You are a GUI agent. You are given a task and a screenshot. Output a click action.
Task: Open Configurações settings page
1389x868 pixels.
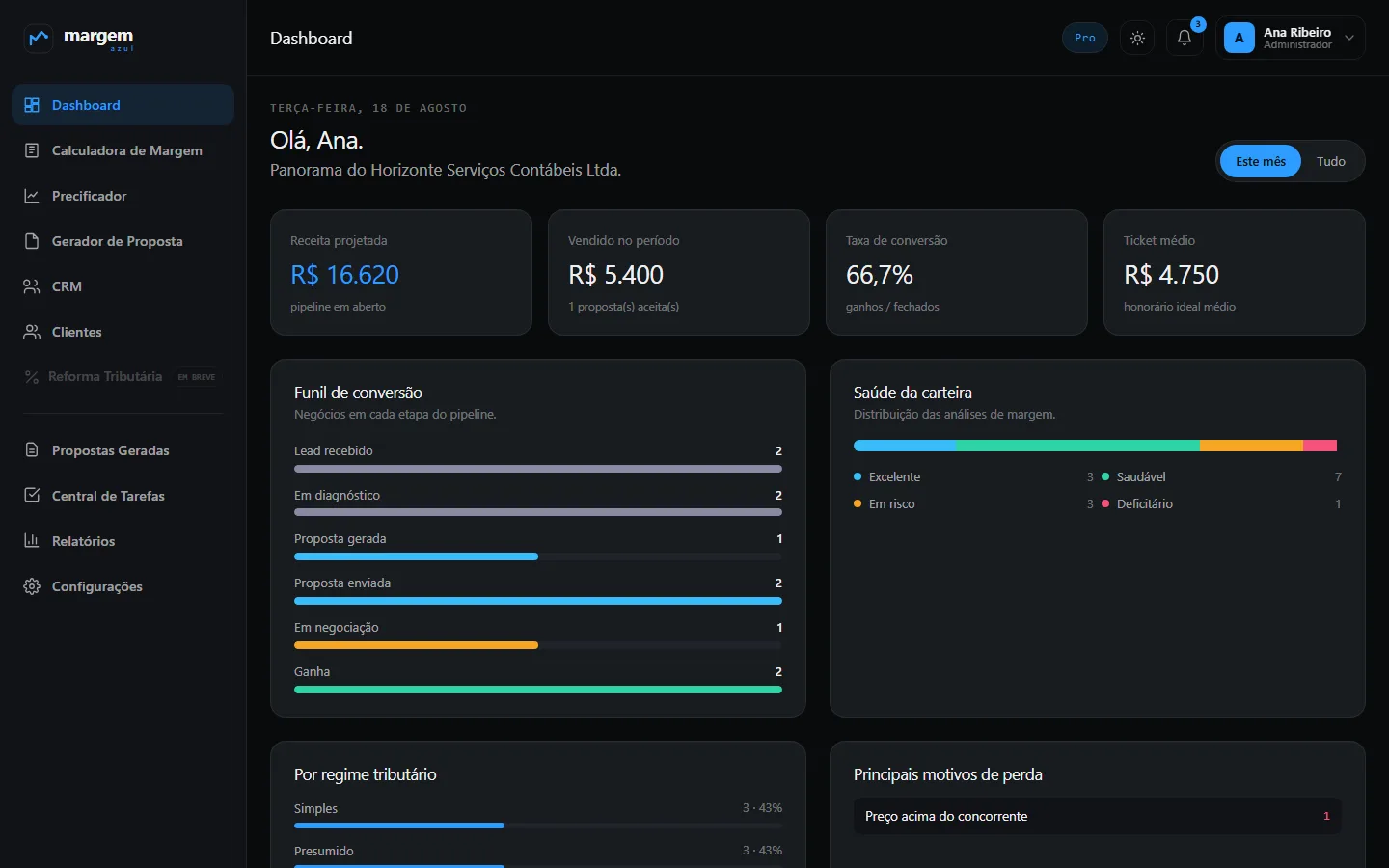point(123,586)
